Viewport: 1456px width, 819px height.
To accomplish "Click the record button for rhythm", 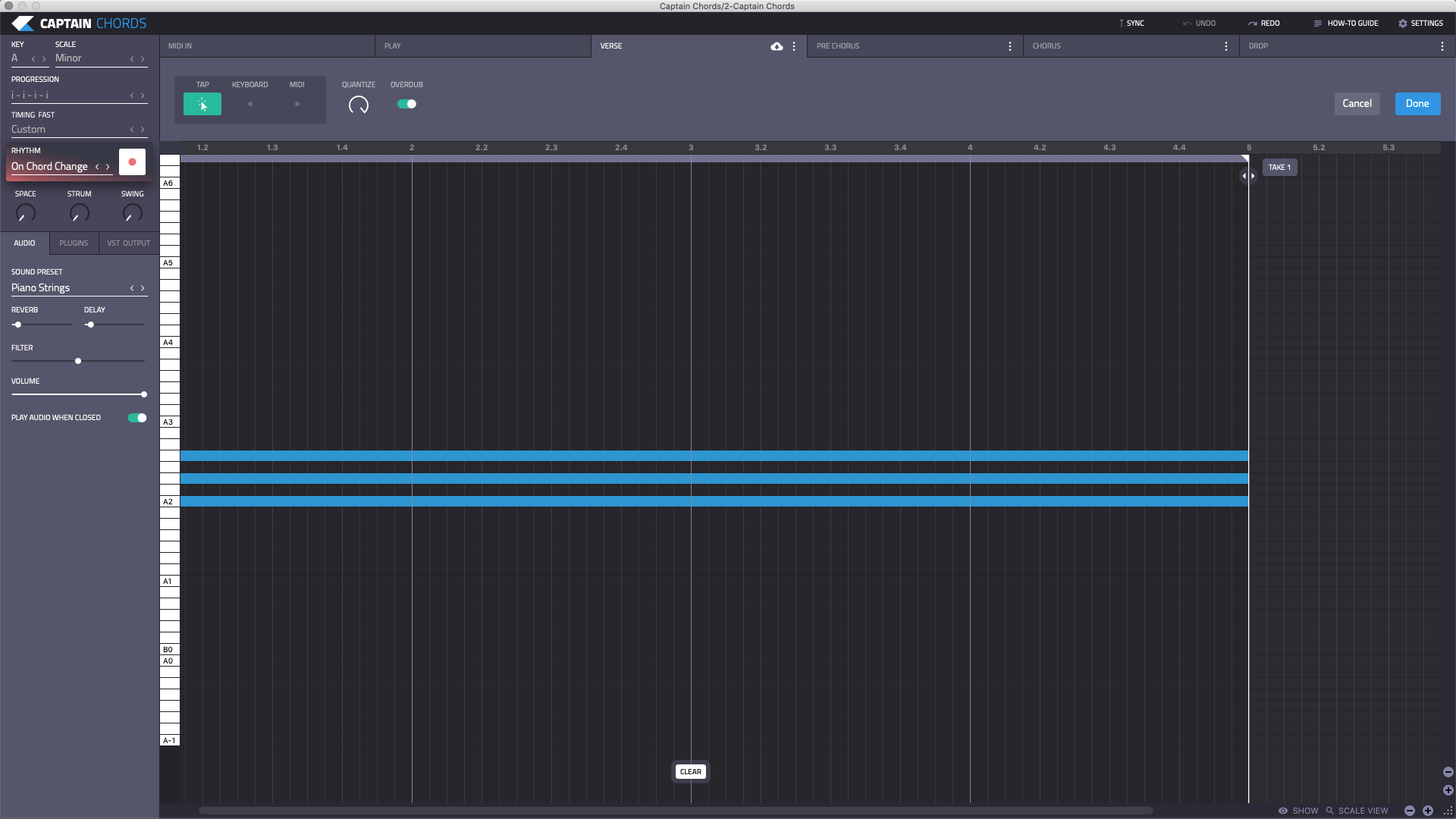I will pos(131,162).
